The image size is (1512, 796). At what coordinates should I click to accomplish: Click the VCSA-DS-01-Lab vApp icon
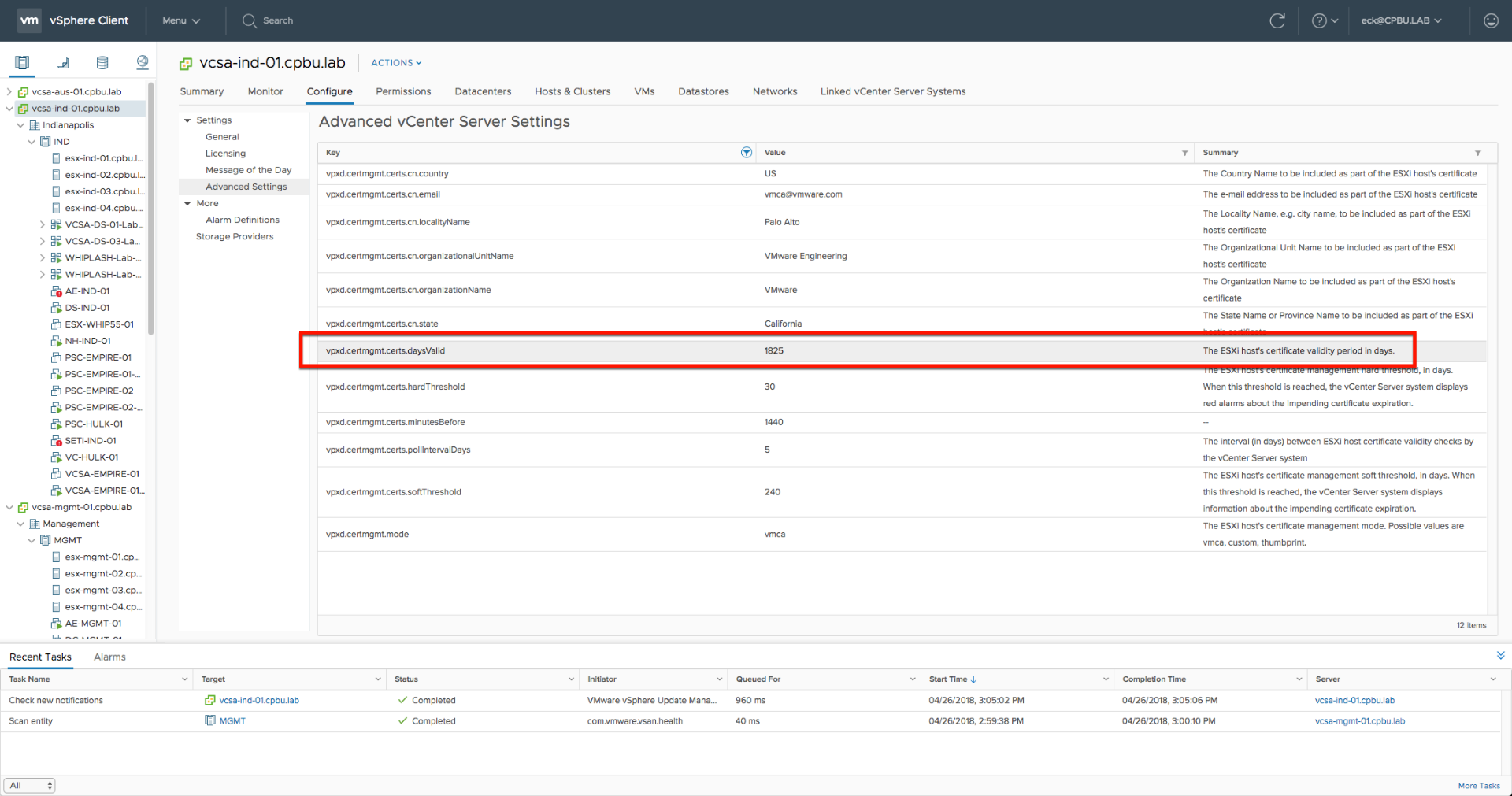57,224
